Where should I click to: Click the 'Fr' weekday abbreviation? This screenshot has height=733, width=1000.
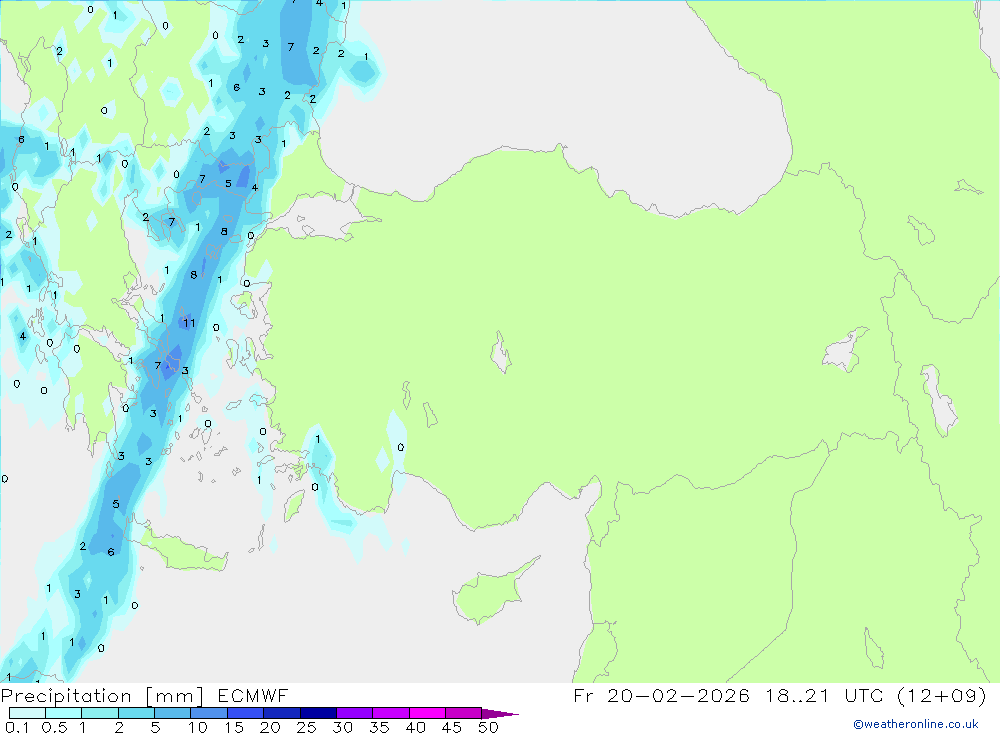pyautogui.click(x=583, y=695)
